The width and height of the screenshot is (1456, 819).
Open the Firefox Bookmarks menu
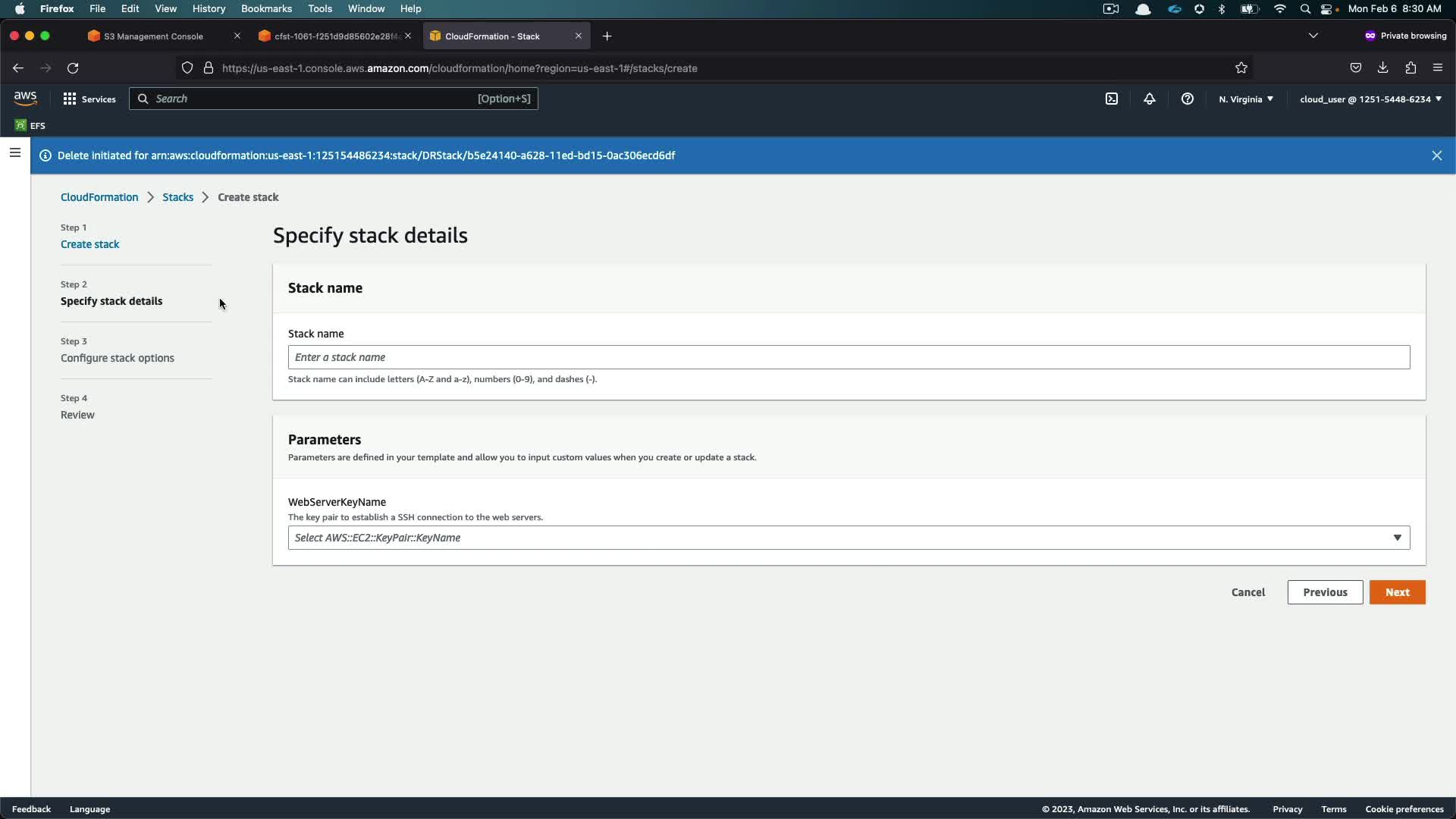265,8
